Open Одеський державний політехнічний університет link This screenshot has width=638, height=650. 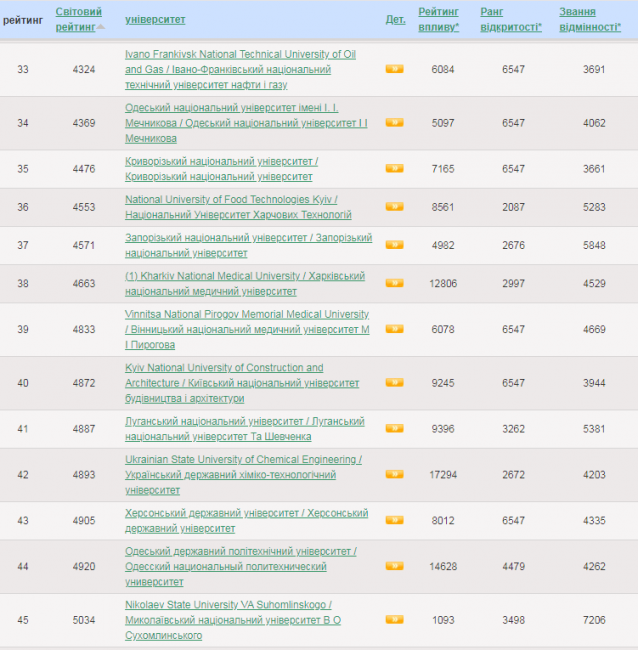[241, 566]
